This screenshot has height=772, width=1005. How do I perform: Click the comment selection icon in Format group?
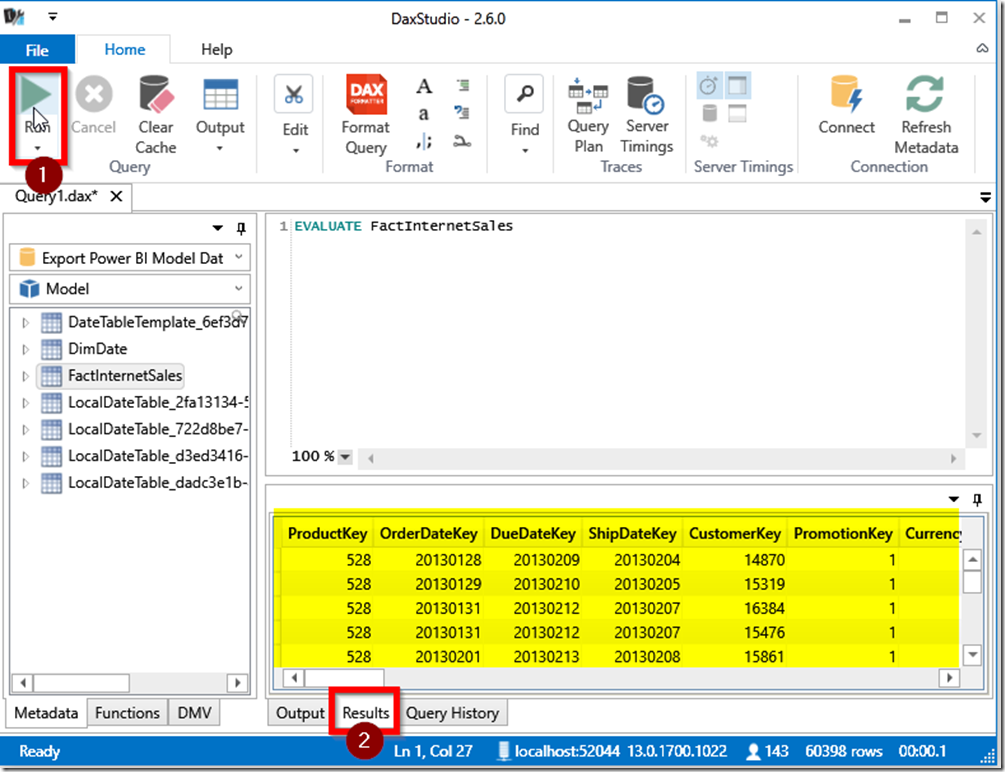click(463, 85)
